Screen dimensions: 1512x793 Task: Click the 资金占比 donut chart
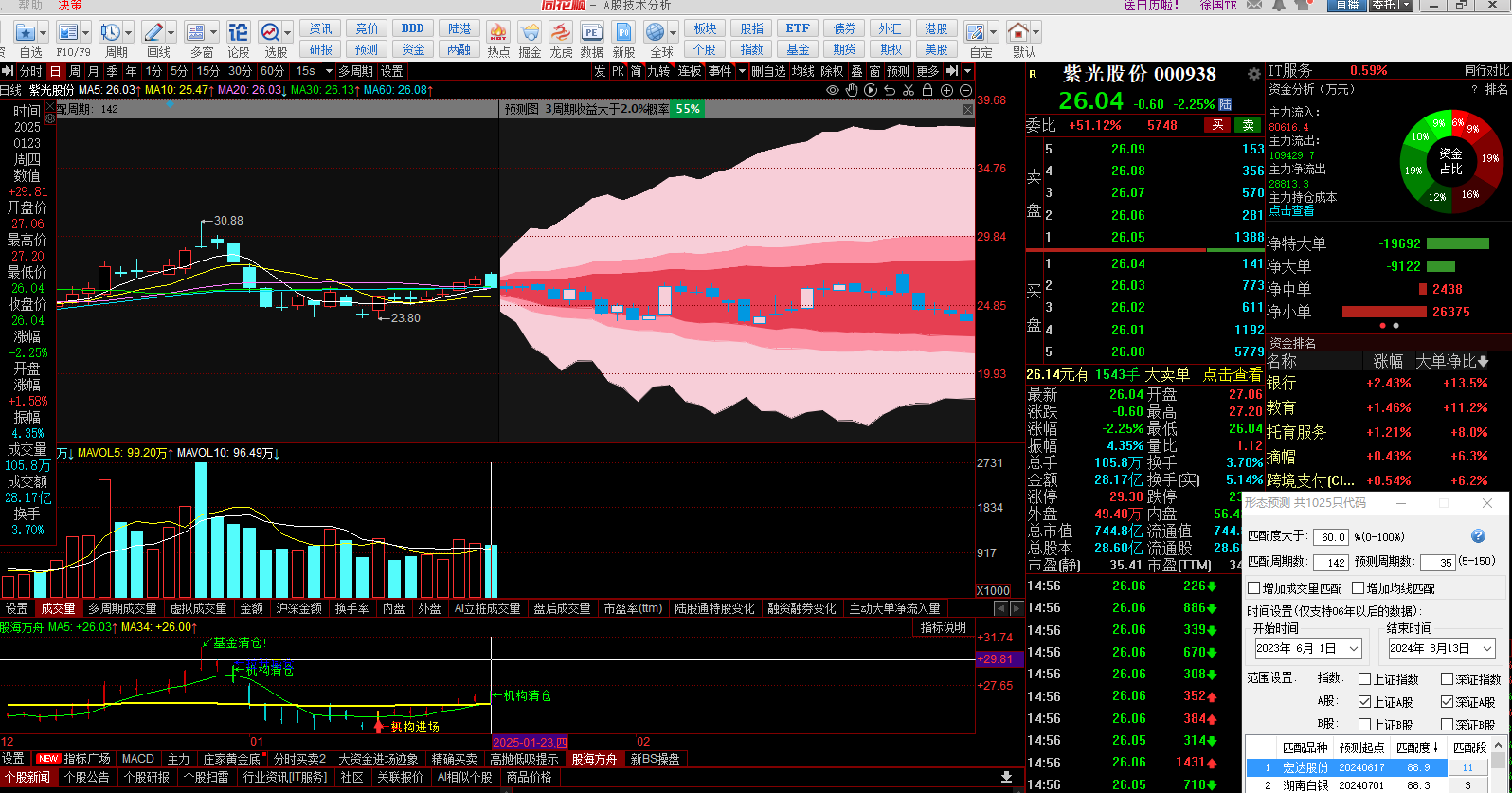pyautogui.click(x=1451, y=161)
